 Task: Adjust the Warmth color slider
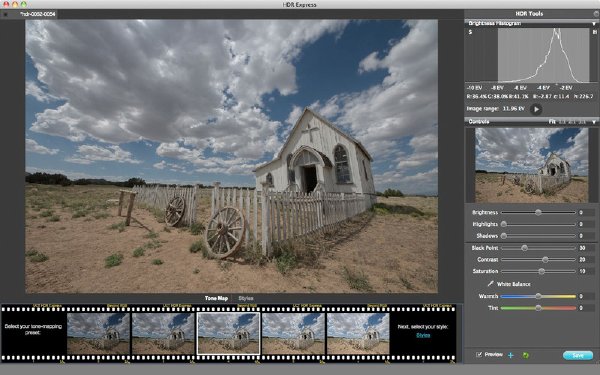(x=538, y=296)
